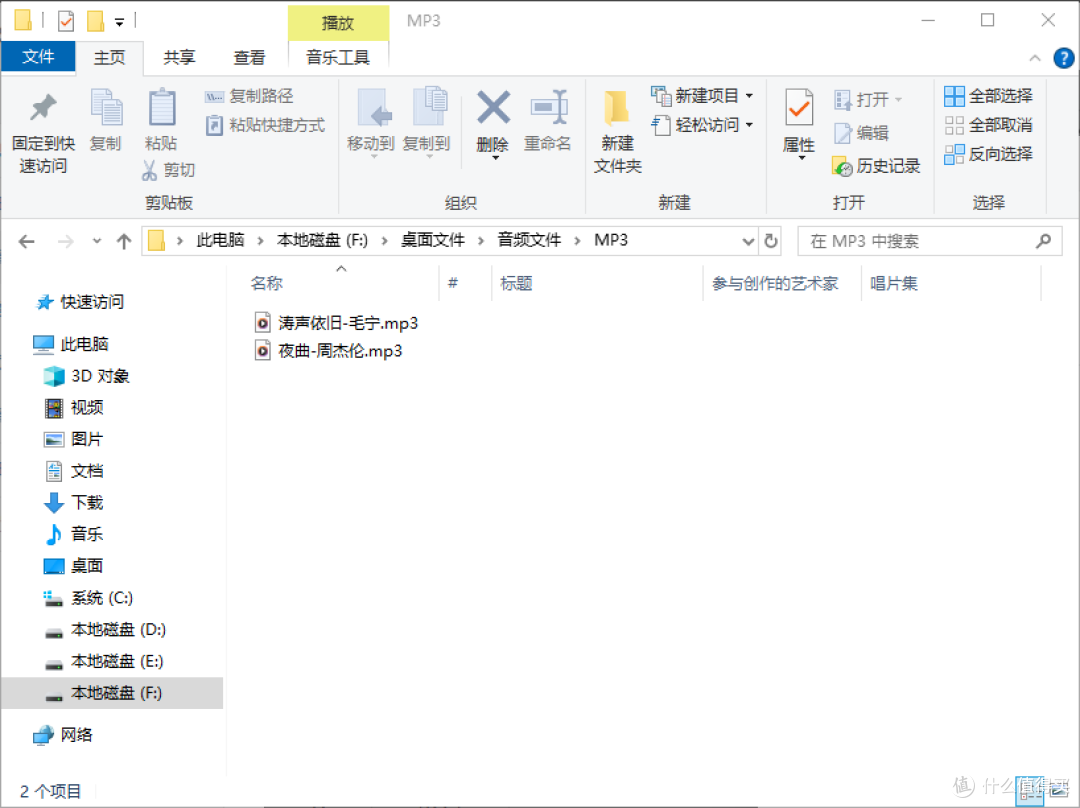1080x808 pixels.
Task: Click Edit (编辑) in ribbon
Action: tap(861, 133)
